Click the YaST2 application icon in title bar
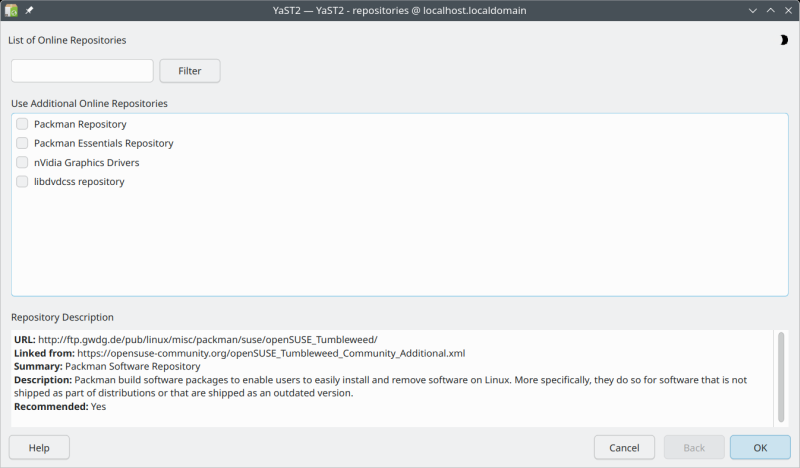 11,10
